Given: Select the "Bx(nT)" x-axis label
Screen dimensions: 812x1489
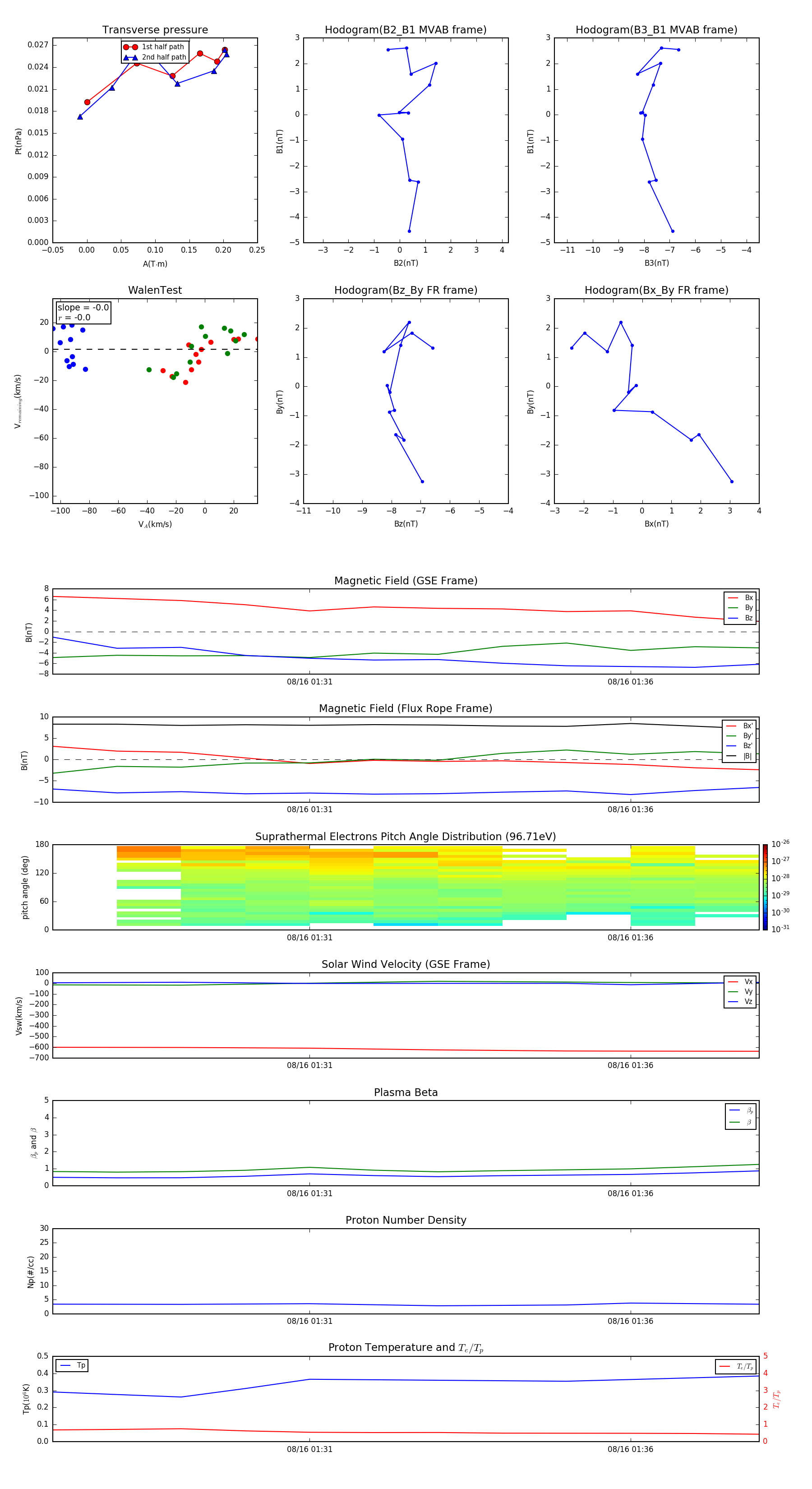Looking at the screenshot, I should click(656, 524).
